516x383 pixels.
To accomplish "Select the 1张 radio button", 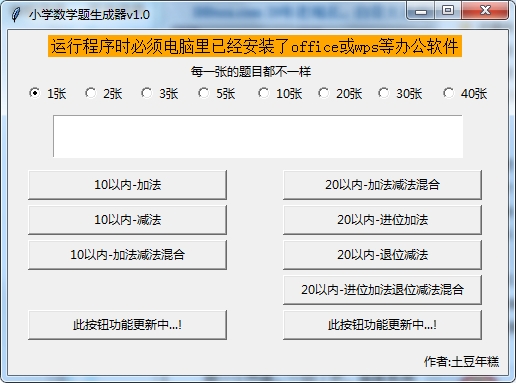I will [35, 93].
